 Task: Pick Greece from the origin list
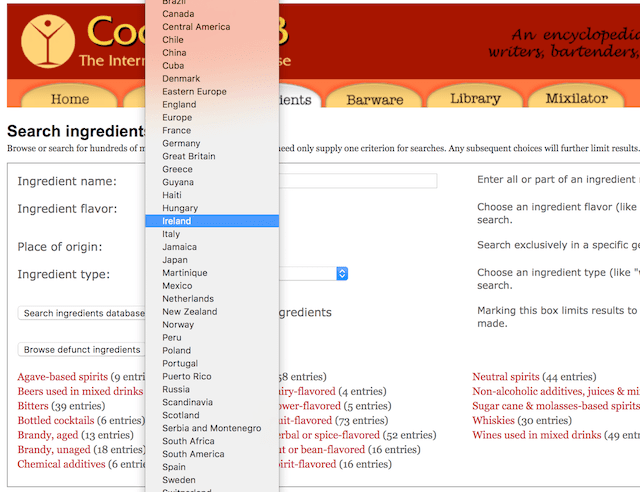coord(212,169)
